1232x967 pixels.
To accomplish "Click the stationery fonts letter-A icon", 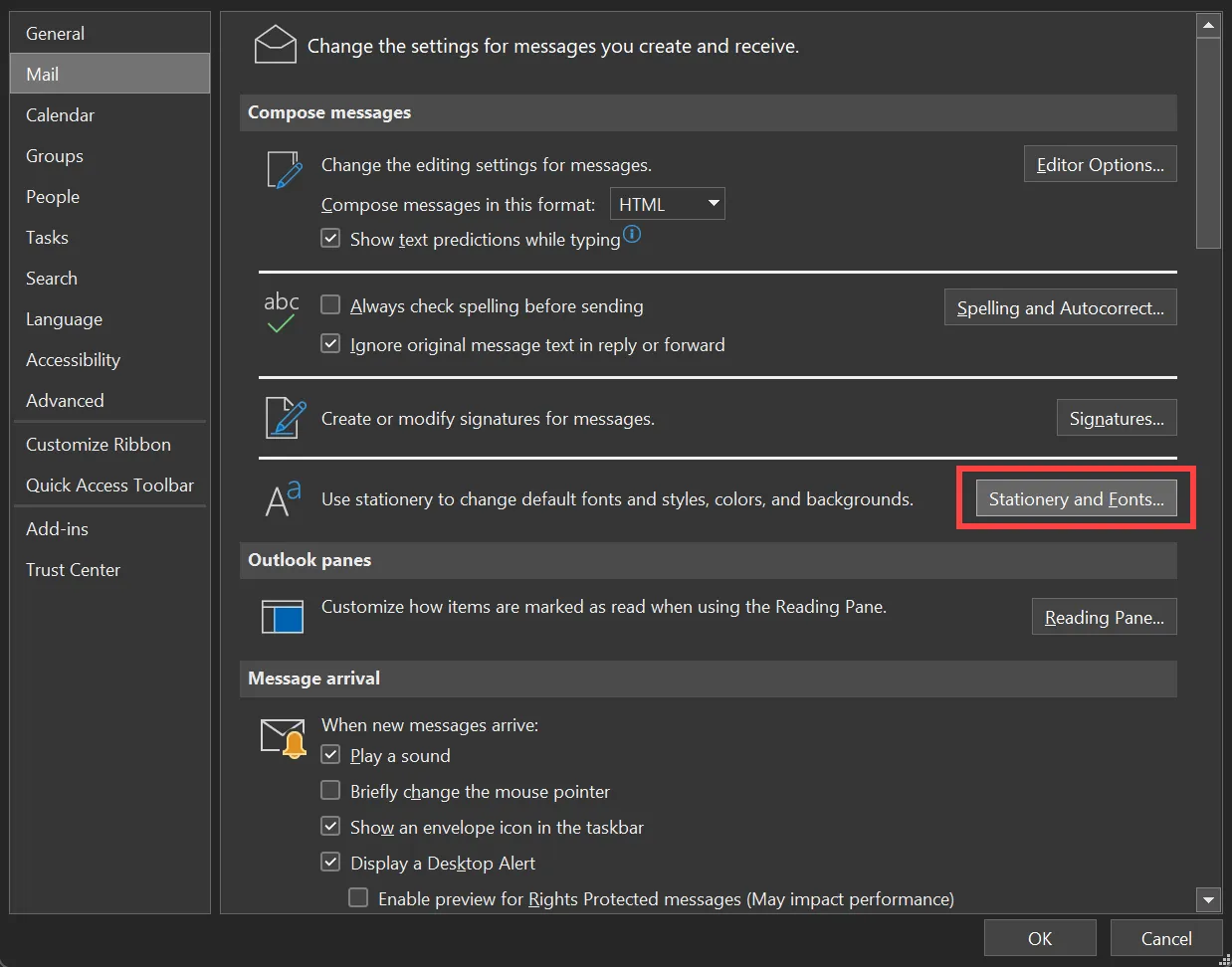I will click(283, 498).
